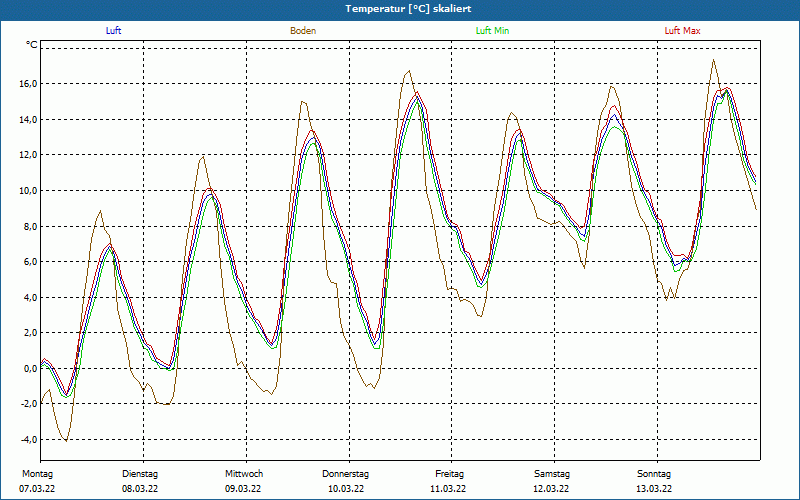Select the red Luft Max legend label
This screenshot has height=500, width=800.
pos(682,31)
